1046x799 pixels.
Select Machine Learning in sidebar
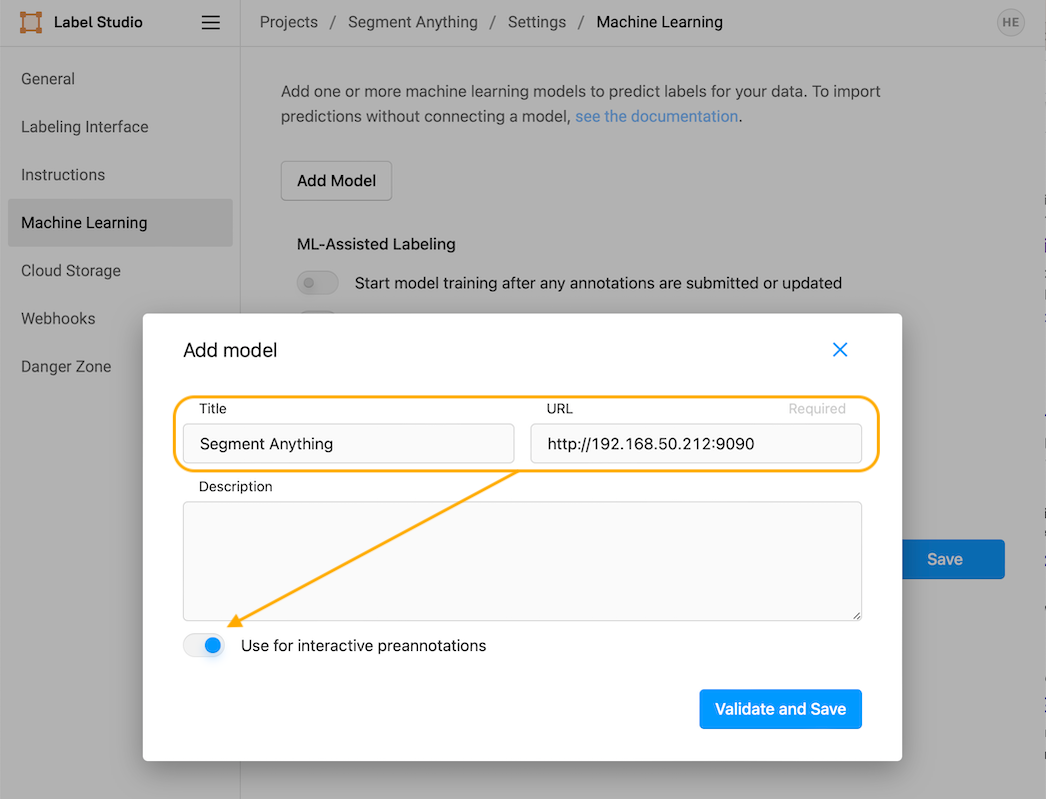[84, 223]
